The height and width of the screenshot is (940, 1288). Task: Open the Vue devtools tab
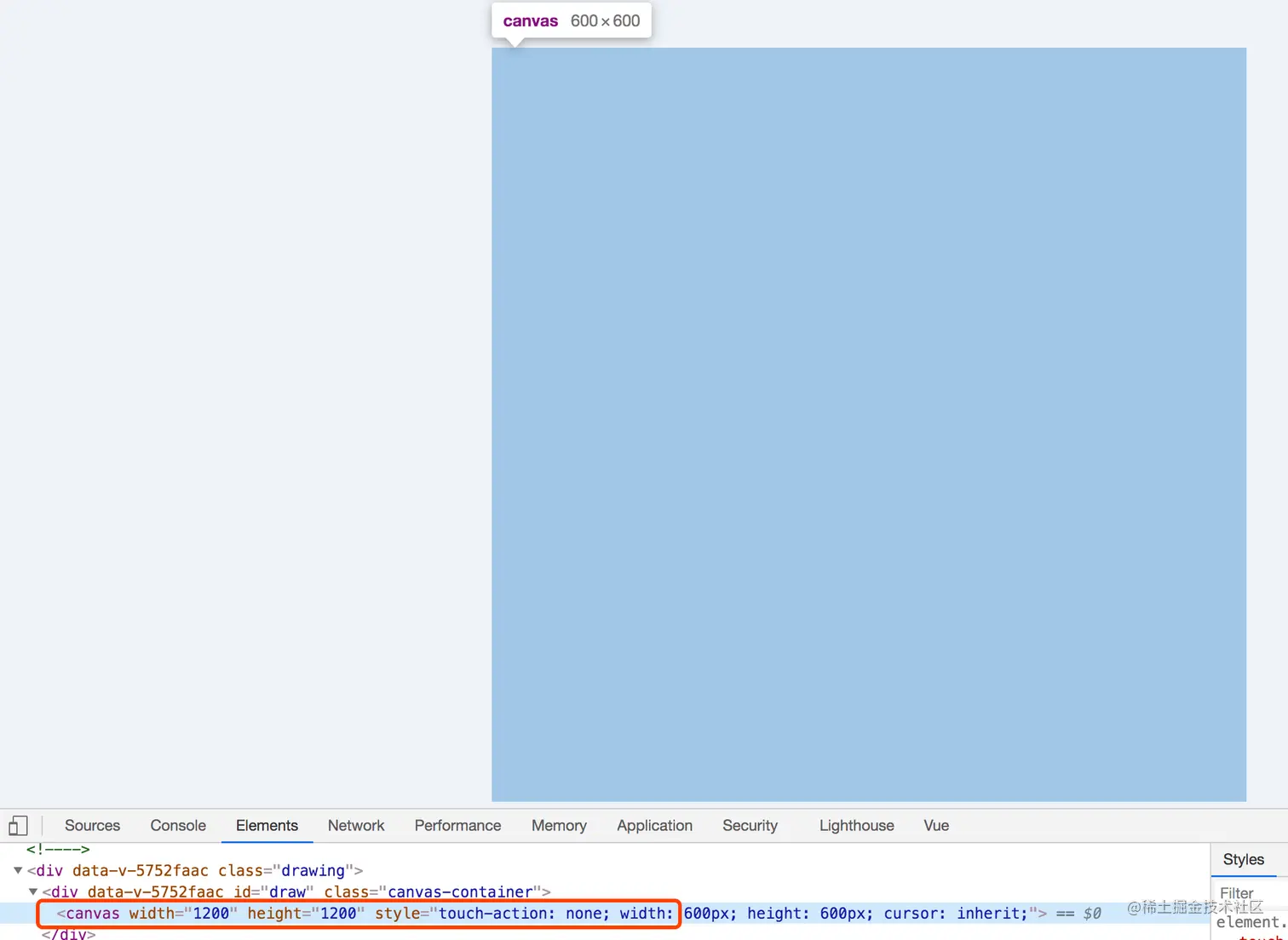pyautogui.click(x=936, y=825)
